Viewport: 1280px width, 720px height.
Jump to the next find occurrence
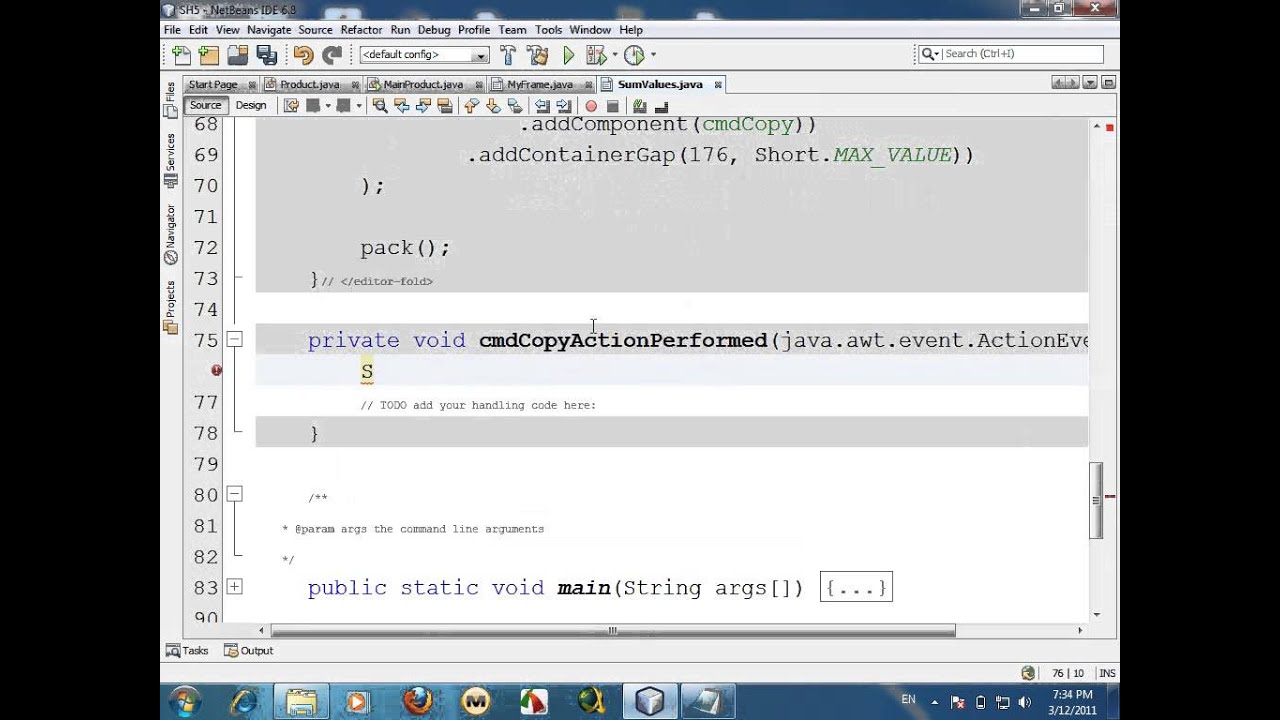click(423, 106)
